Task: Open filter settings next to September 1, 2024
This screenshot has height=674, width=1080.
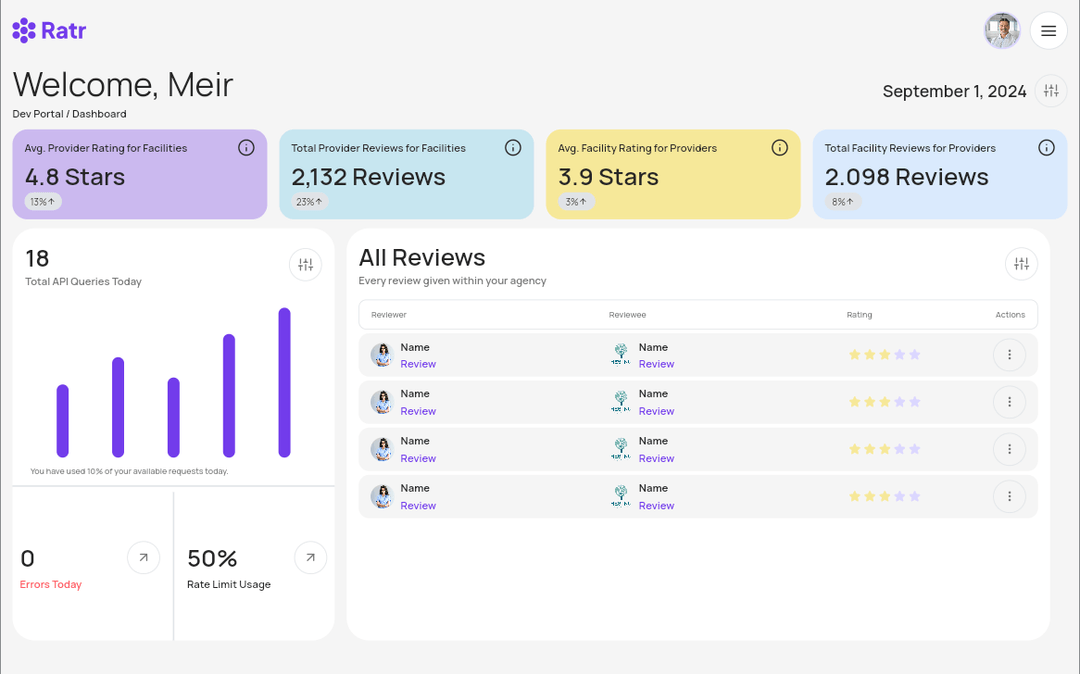Action: tap(1050, 90)
